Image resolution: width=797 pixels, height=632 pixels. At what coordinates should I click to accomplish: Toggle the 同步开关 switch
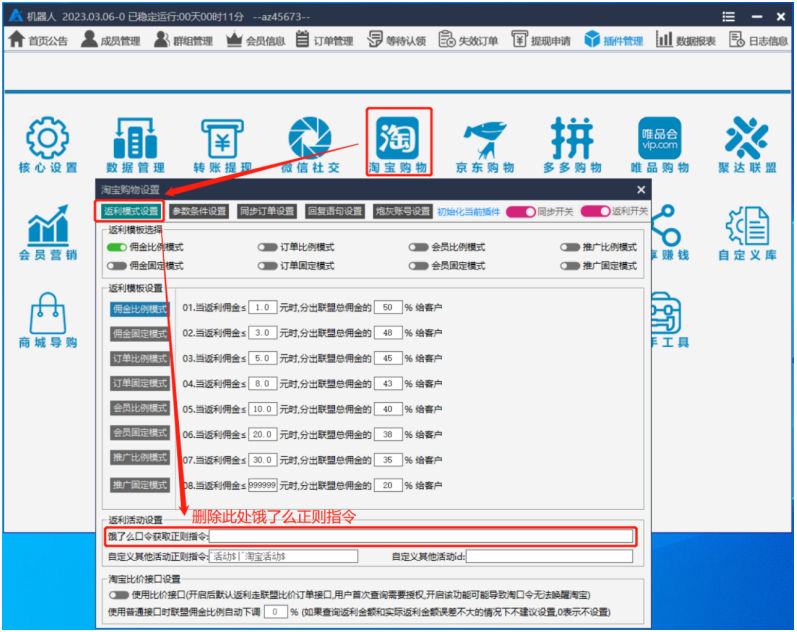click(520, 212)
